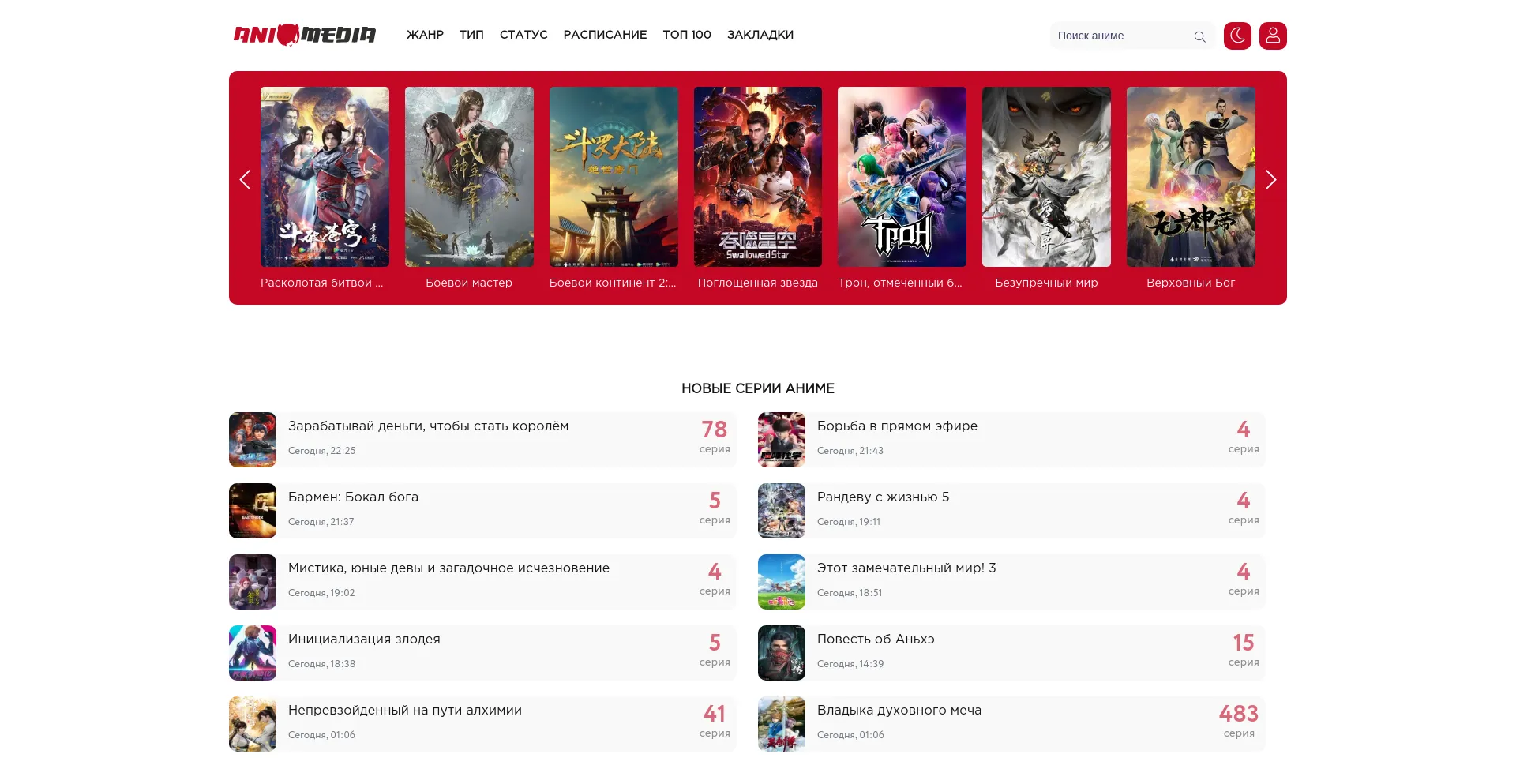Screen dimensions: 1516x784
Task: Open Боевой мастер poster
Action: point(469,177)
